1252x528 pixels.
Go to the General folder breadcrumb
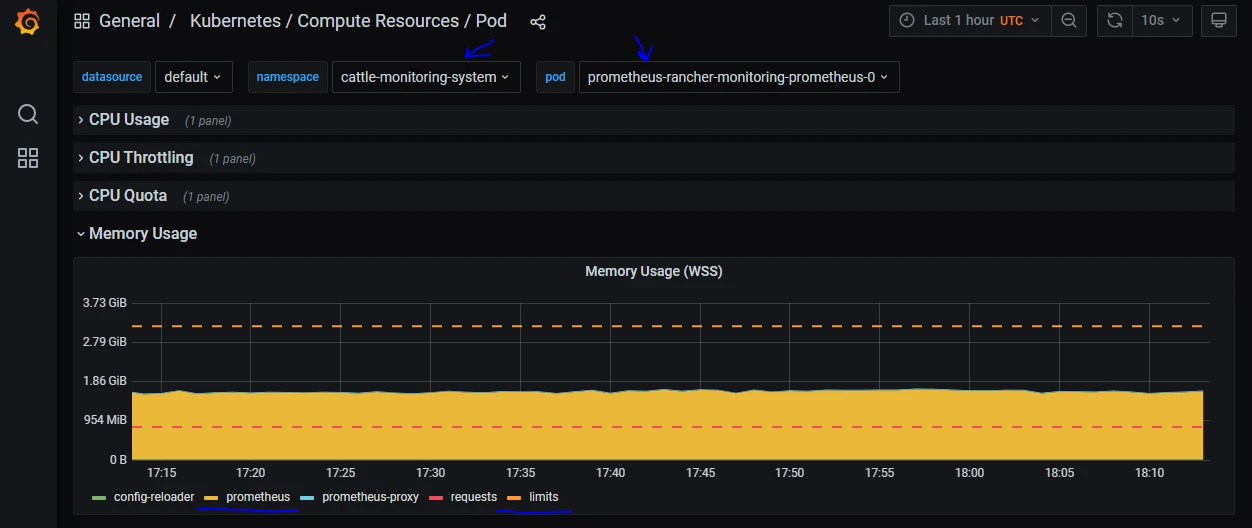point(129,21)
